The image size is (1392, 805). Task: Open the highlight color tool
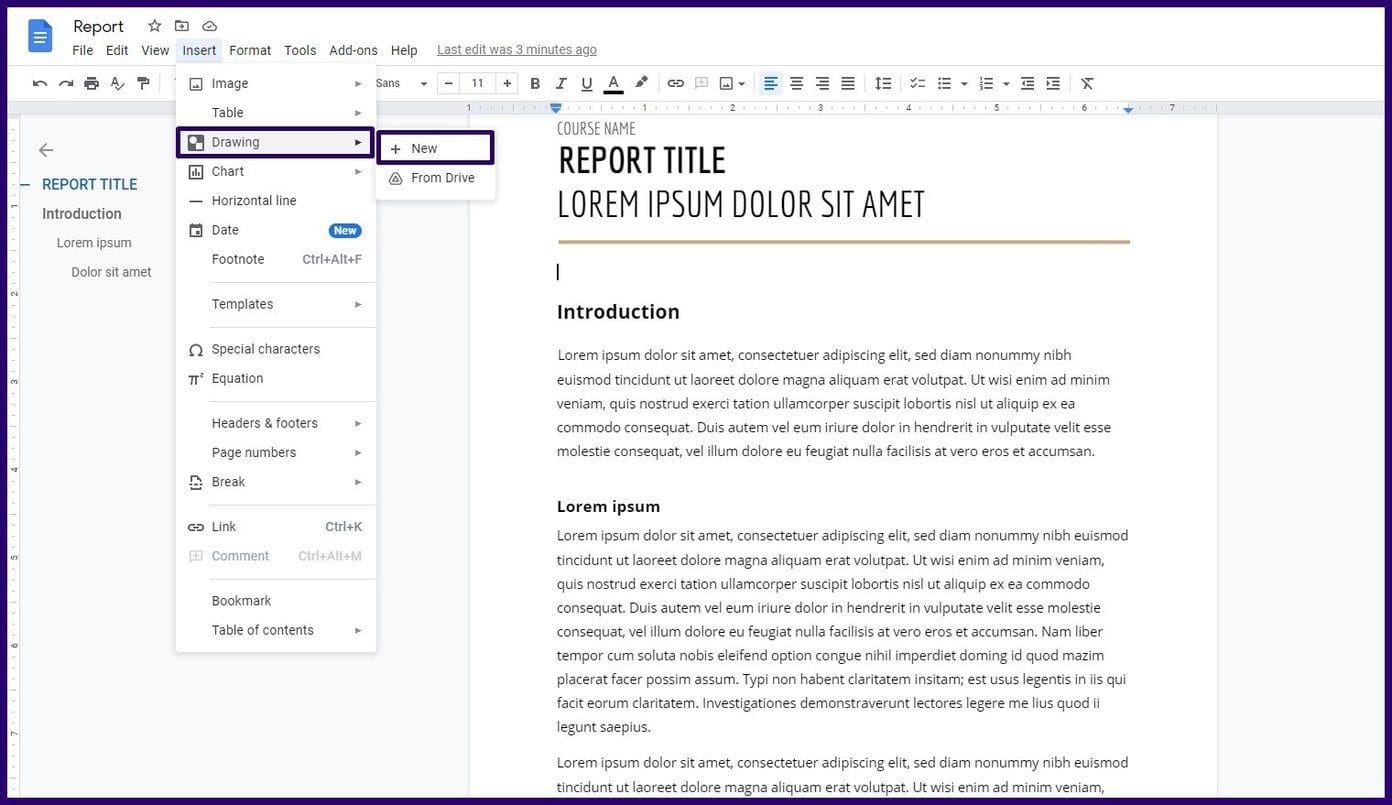pyautogui.click(x=642, y=83)
